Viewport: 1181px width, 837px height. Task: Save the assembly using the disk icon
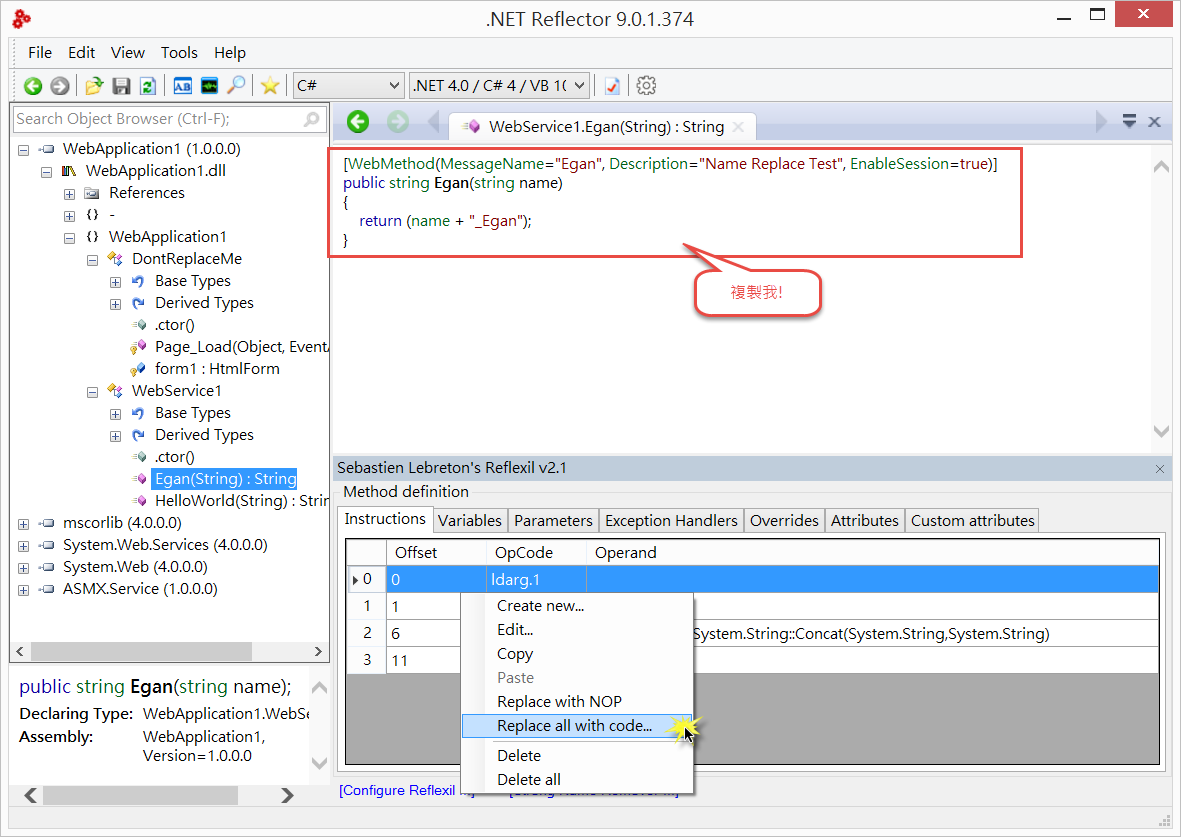120,85
